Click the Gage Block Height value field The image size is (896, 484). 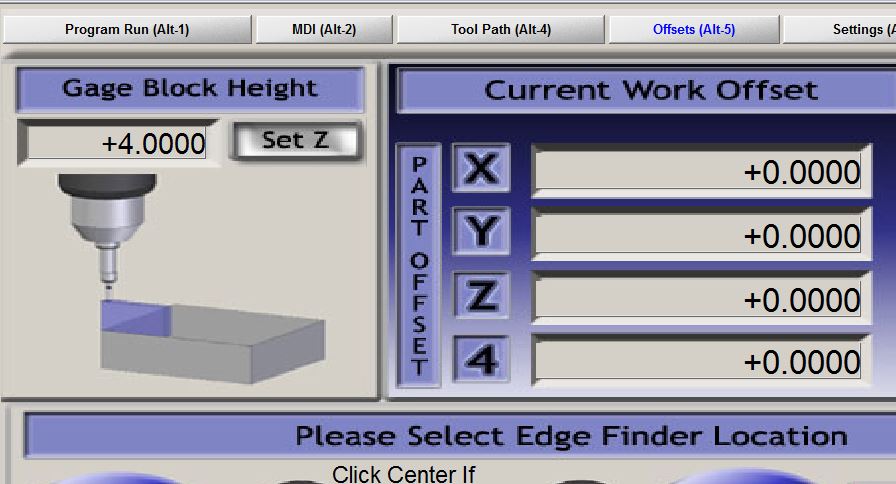tap(118, 144)
